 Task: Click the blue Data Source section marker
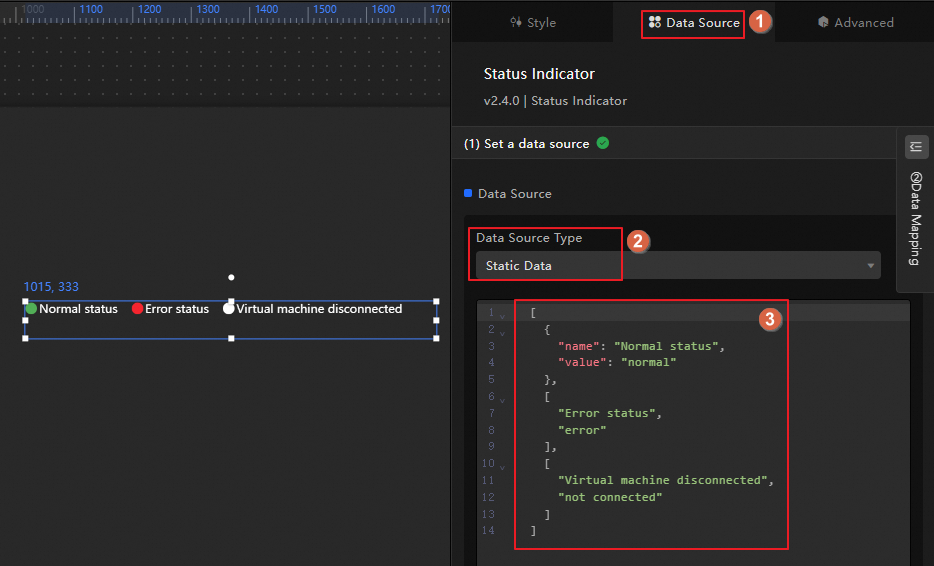(x=468, y=193)
